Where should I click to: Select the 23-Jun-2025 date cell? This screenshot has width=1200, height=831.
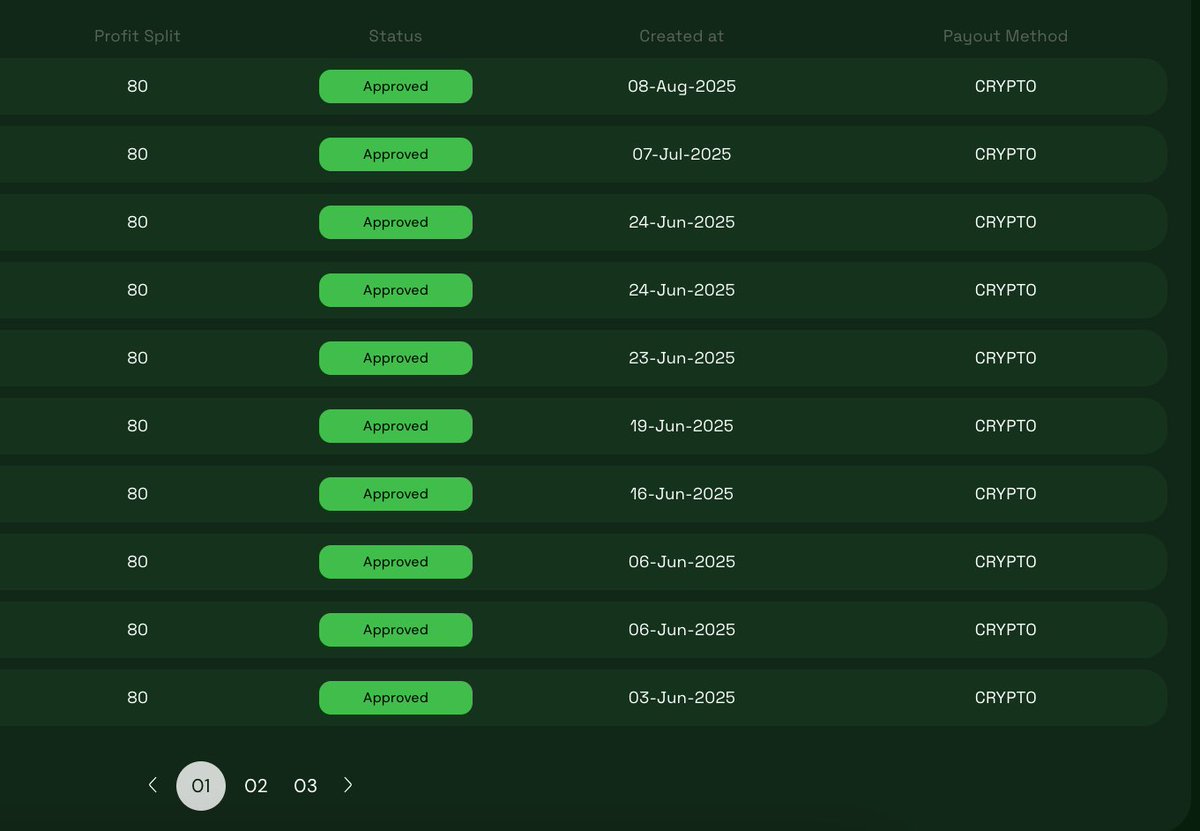pyautogui.click(x=681, y=358)
